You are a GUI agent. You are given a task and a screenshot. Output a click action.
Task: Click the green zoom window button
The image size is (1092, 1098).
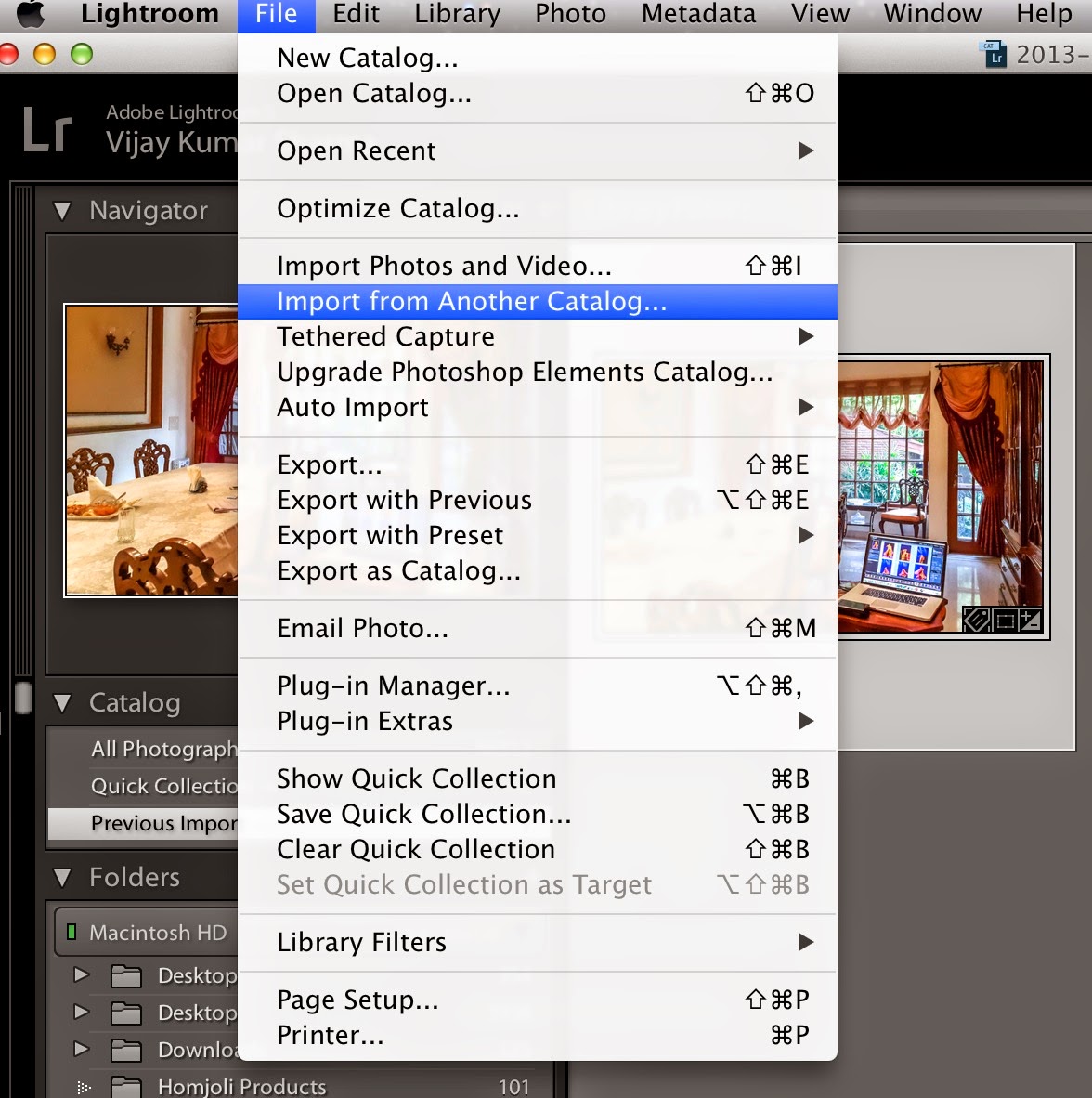coord(81,54)
